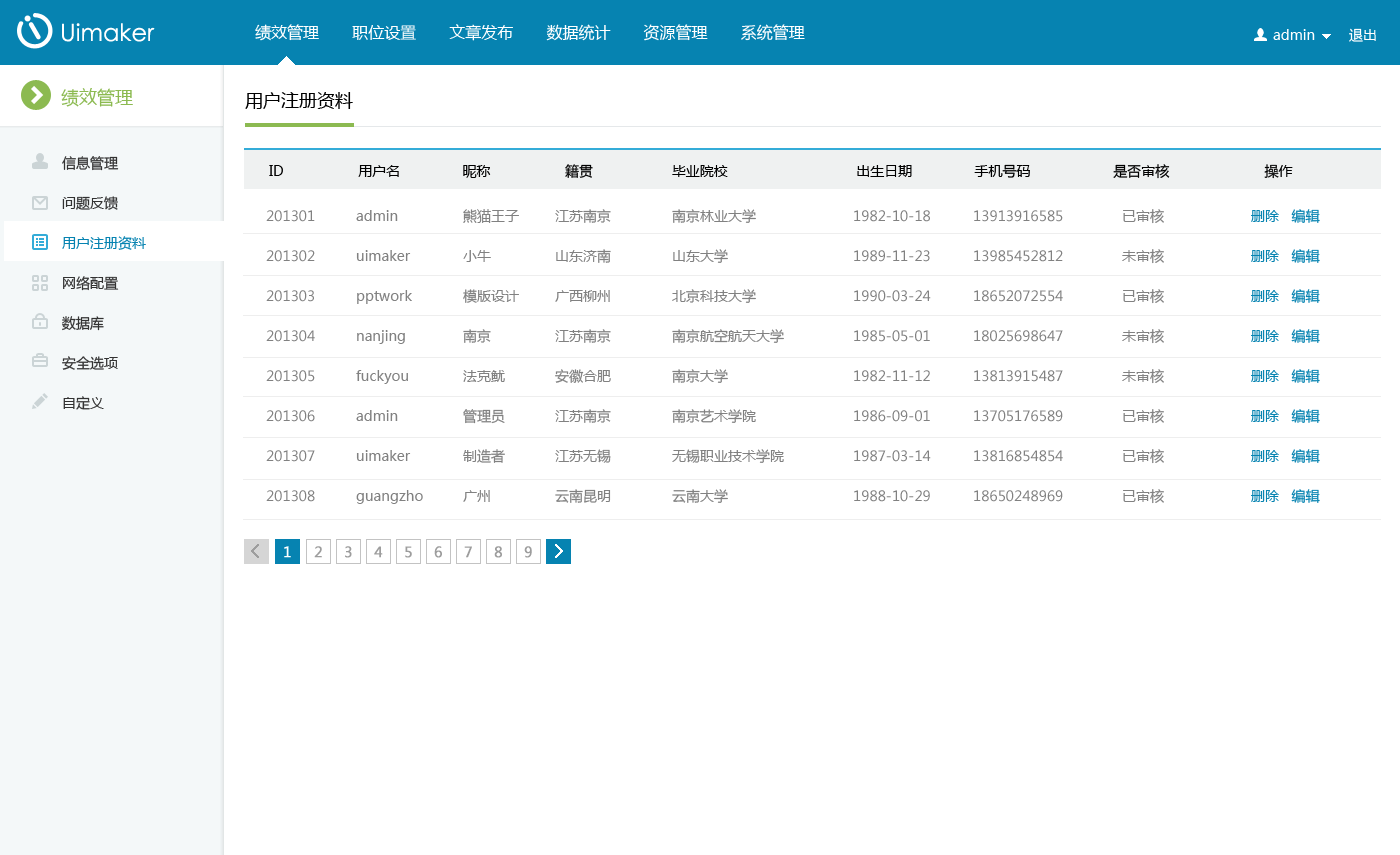Click the 毕业院校 column header
Screen dimensions: 1400x855
click(700, 171)
